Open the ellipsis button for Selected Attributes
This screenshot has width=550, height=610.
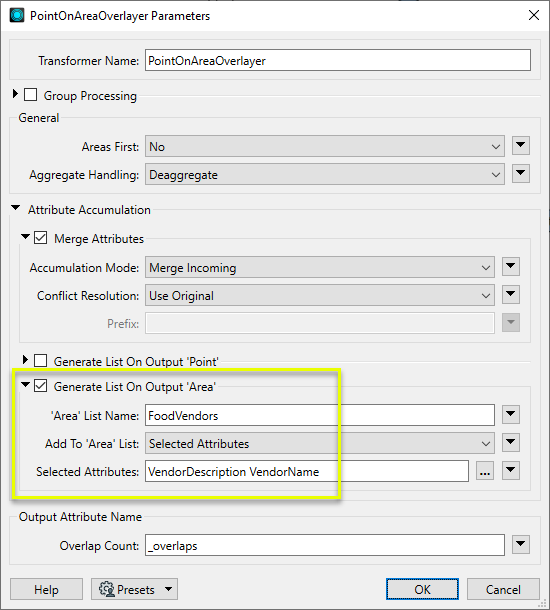pos(485,471)
